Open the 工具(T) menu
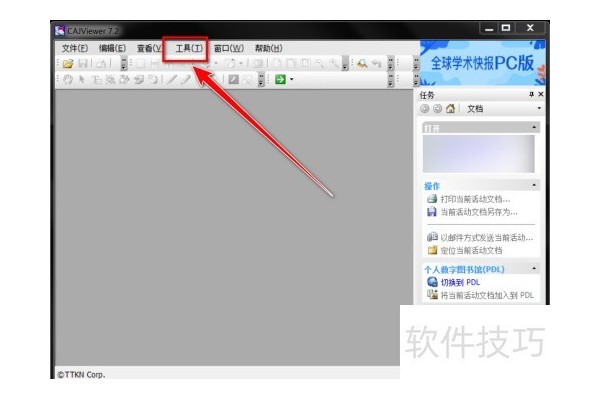The height and width of the screenshot is (400, 600). click(189, 48)
